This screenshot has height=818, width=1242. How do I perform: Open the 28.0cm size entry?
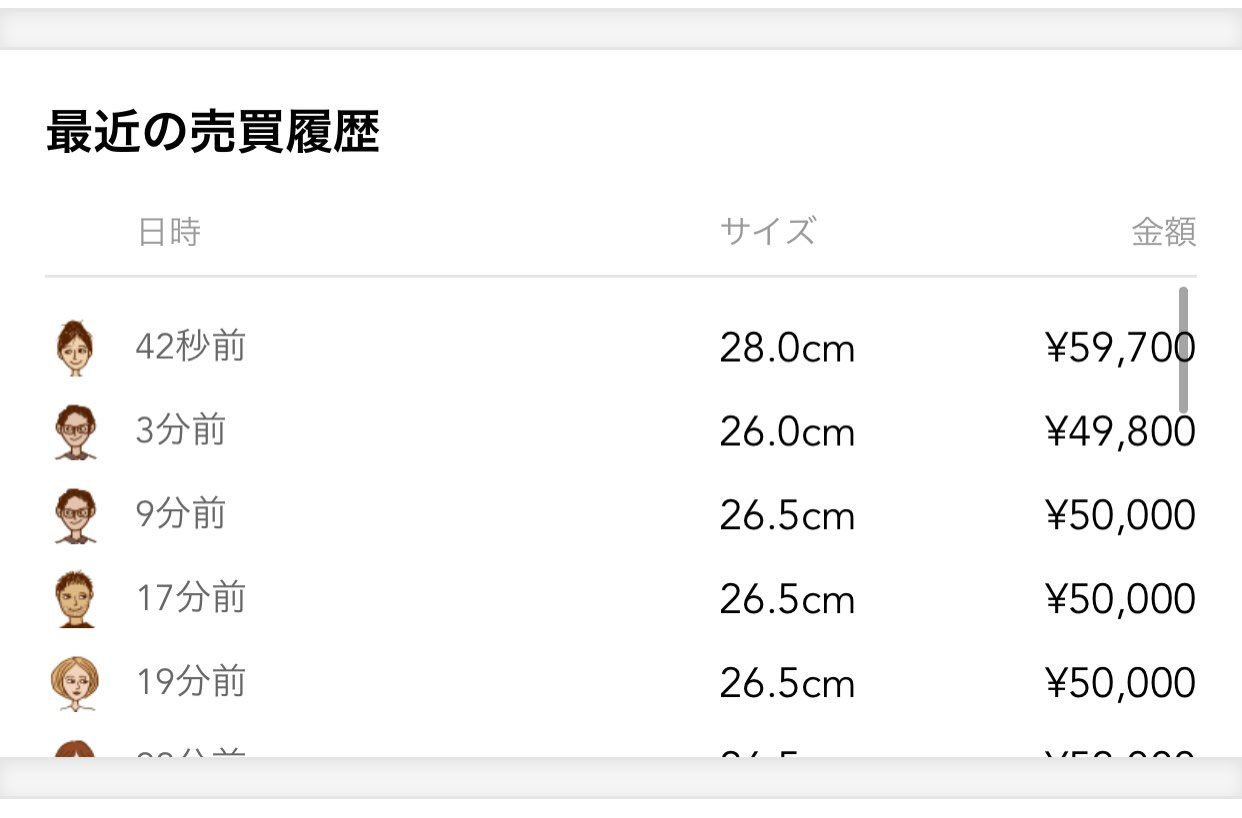coord(787,349)
